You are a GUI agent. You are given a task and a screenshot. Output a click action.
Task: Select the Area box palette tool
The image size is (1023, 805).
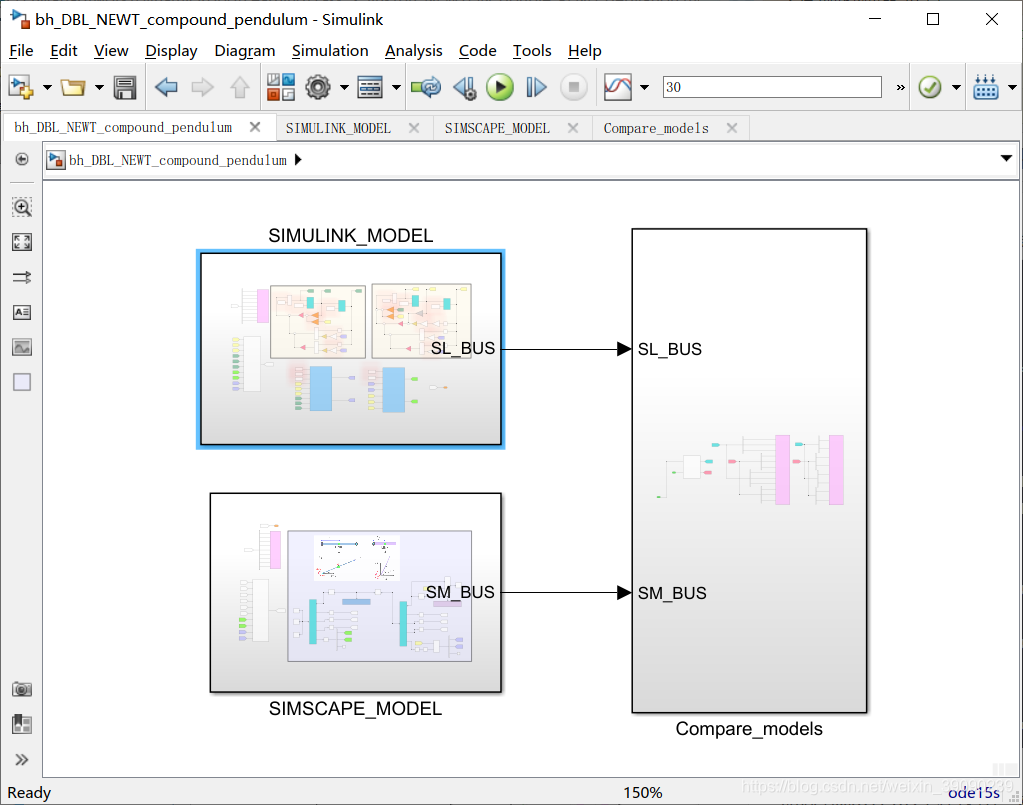coord(22,382)
